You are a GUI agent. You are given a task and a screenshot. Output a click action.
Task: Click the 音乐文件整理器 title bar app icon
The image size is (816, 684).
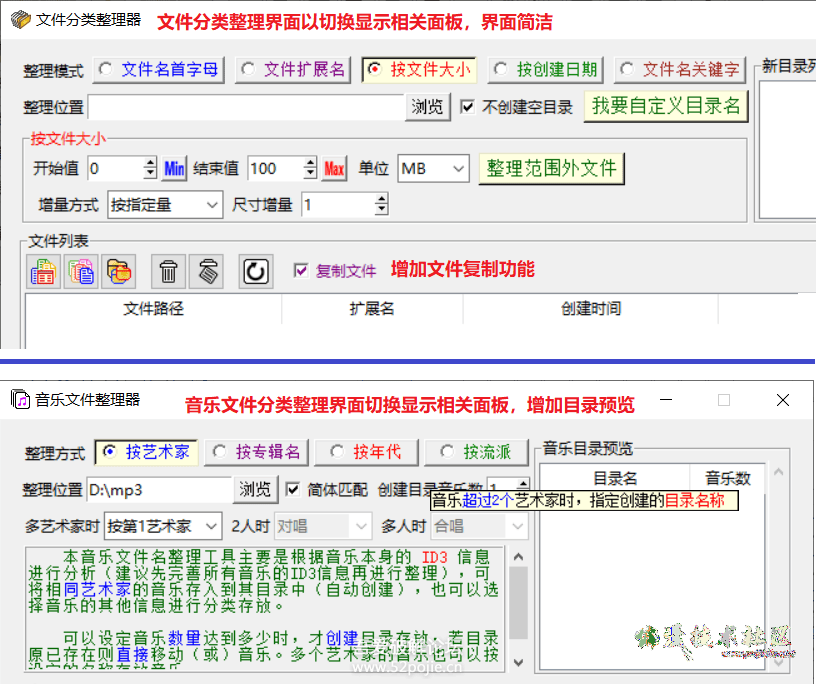20,399
